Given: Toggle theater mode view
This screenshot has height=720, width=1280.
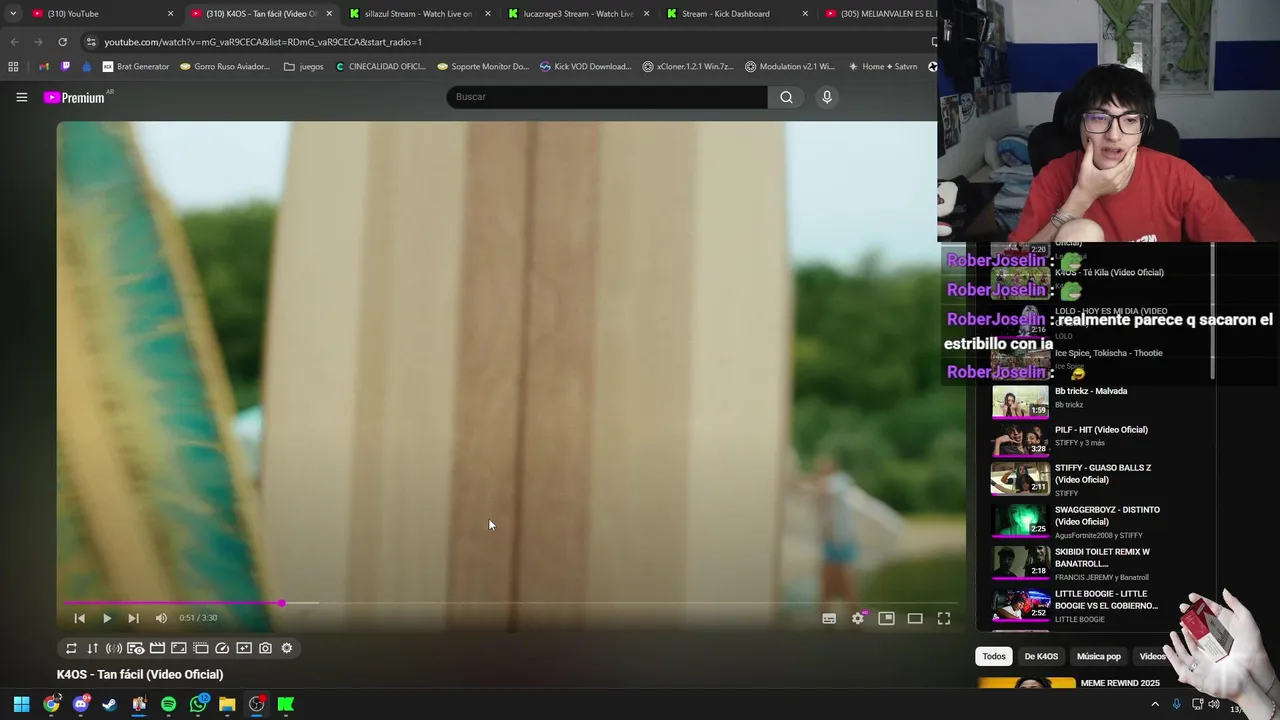Looking at the screenshot, I should tap(915, 618).
